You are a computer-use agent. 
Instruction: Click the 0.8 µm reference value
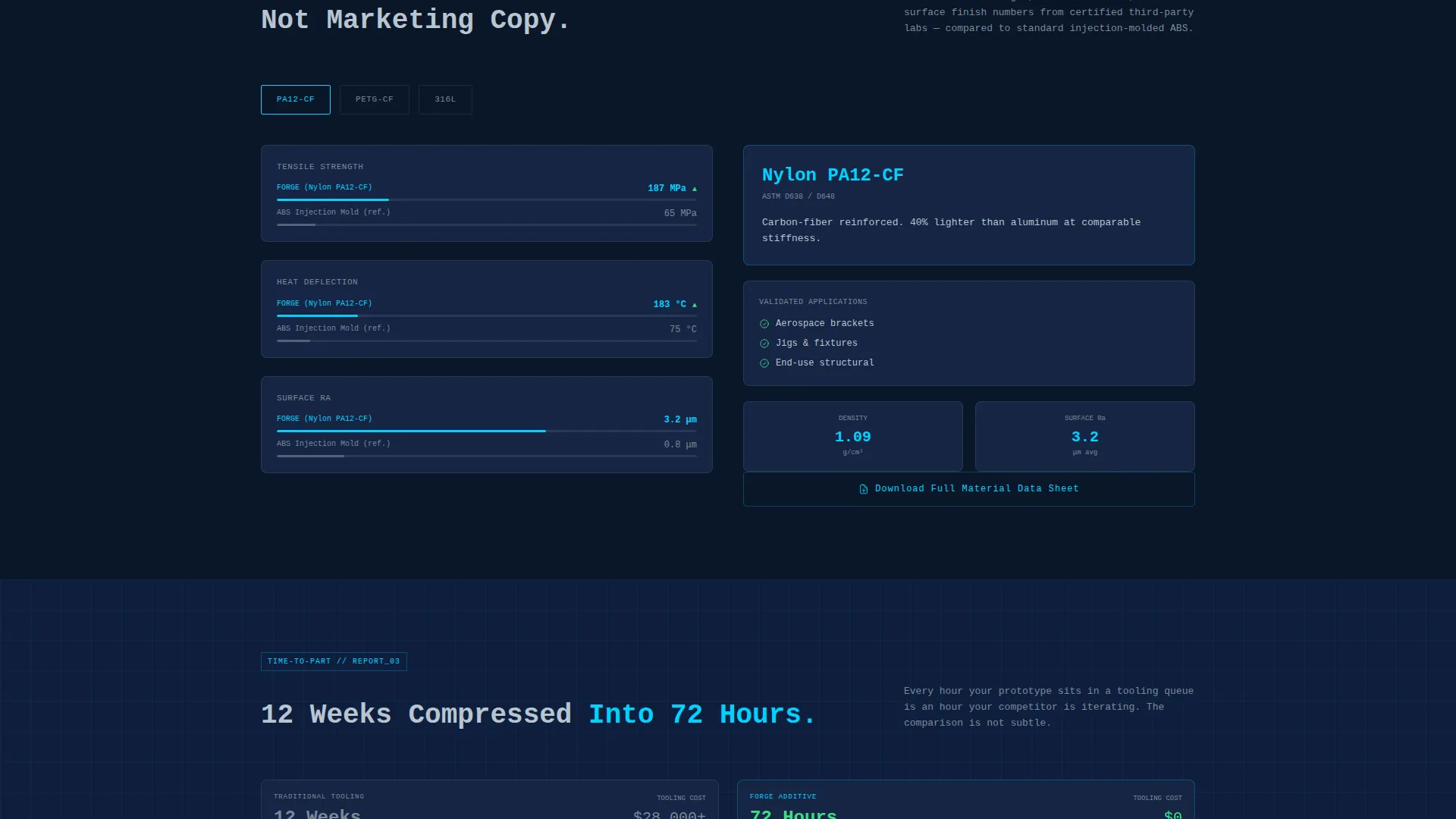(680, 444)
